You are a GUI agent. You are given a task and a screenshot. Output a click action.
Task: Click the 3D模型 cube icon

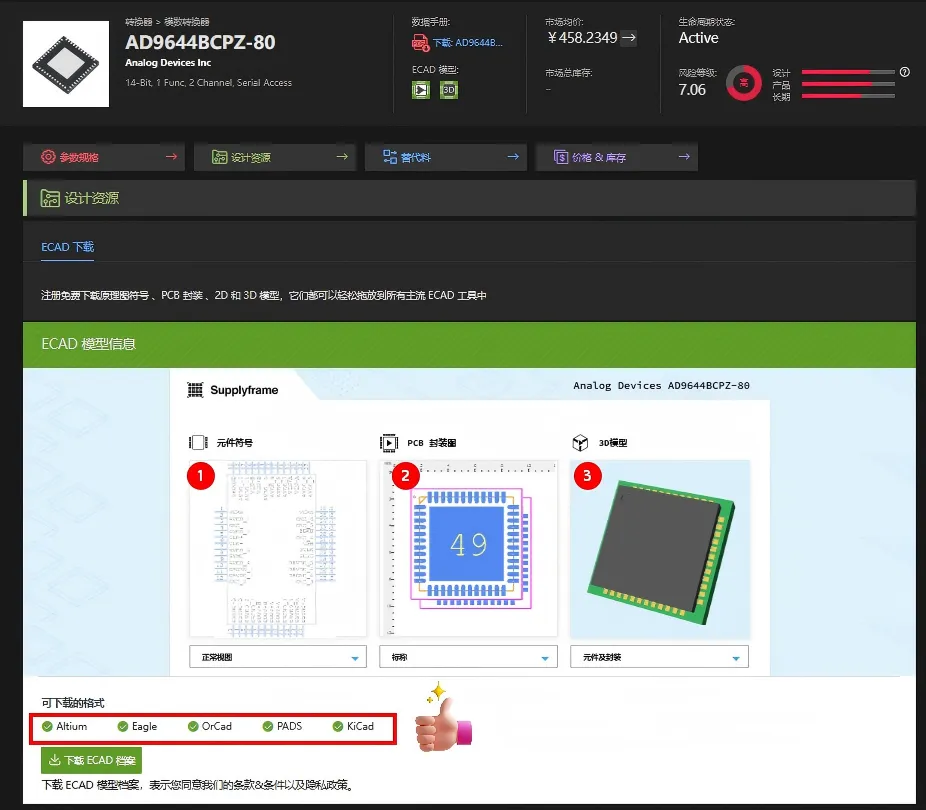coord(580,442)
